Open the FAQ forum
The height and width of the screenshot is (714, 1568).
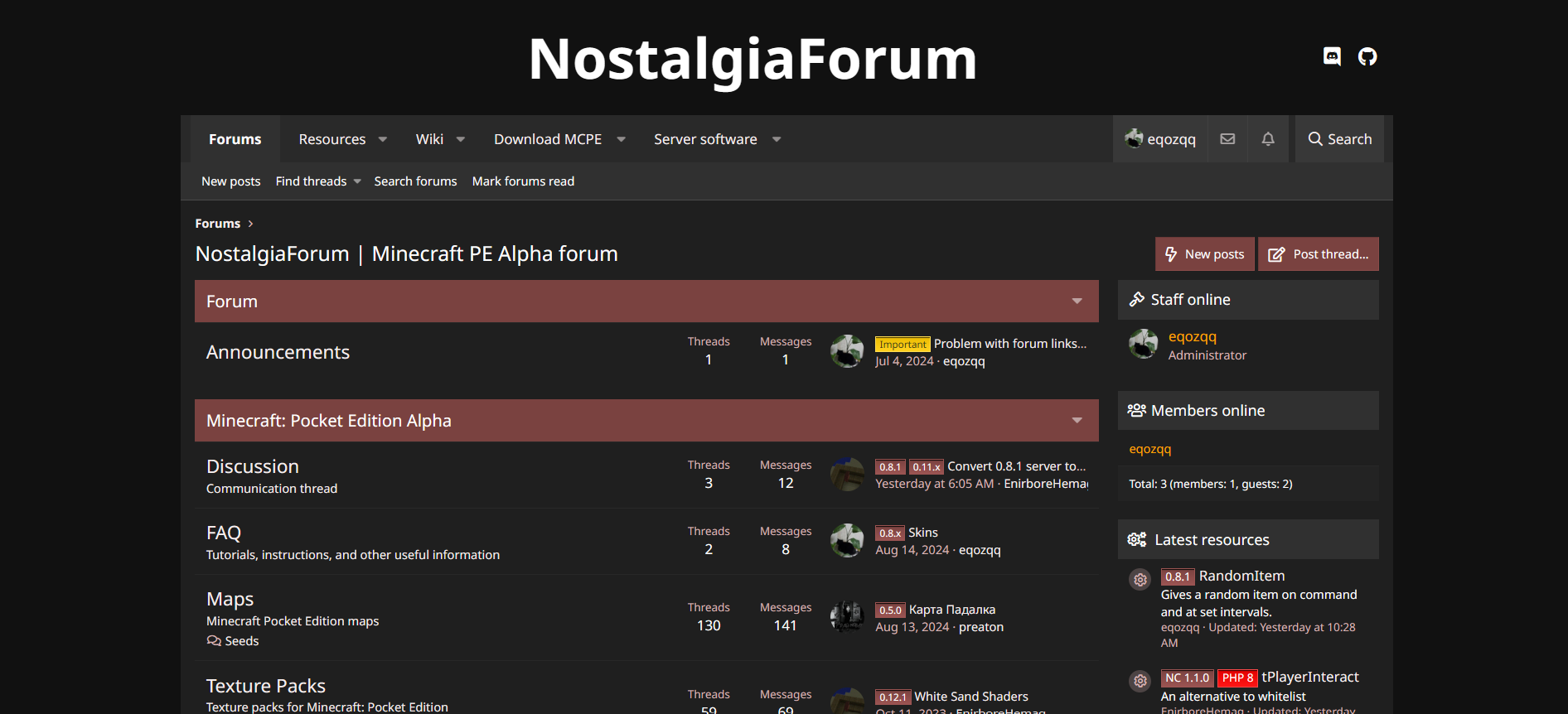tap(224, 533)
